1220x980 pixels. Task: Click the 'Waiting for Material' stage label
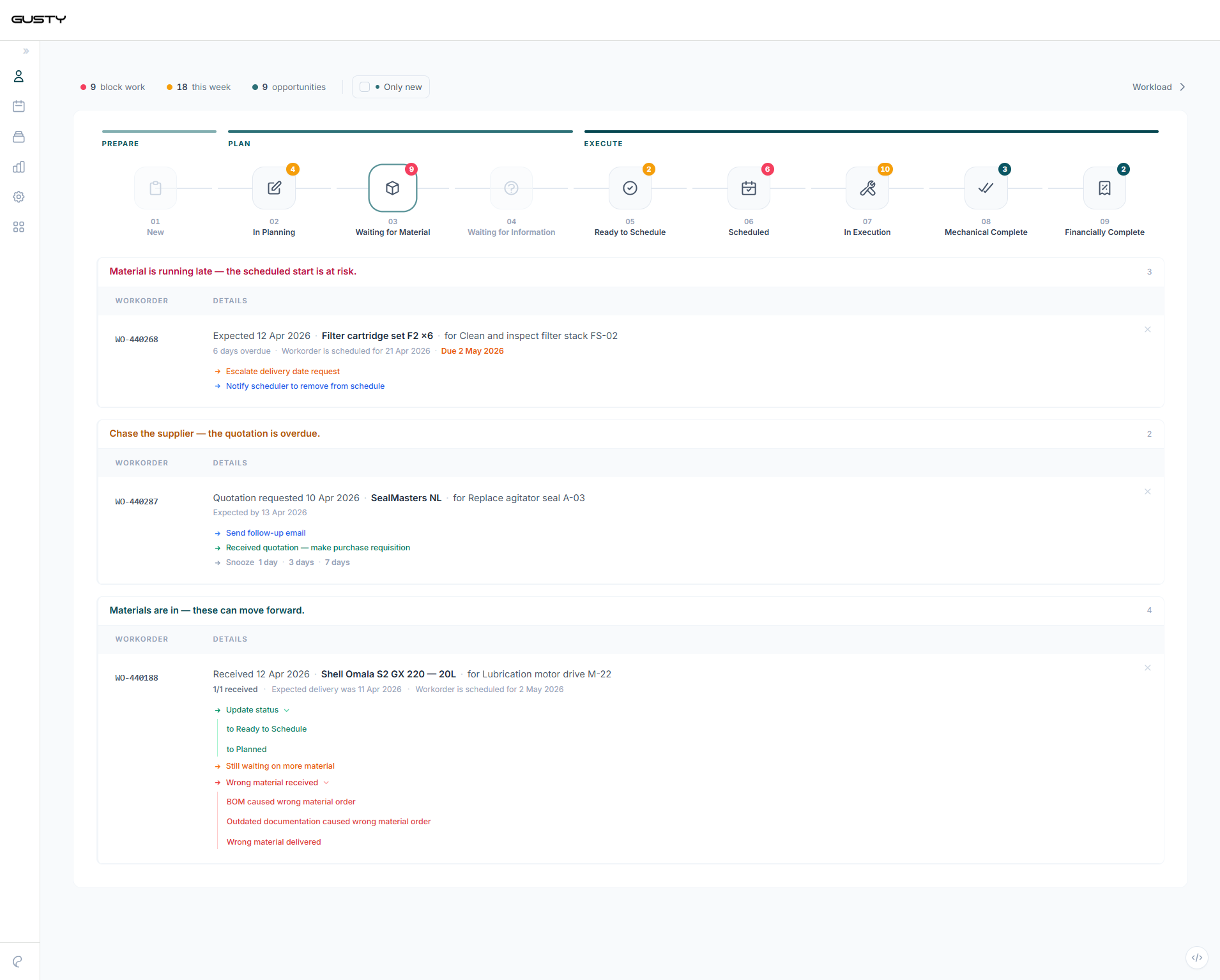[393, 232]
